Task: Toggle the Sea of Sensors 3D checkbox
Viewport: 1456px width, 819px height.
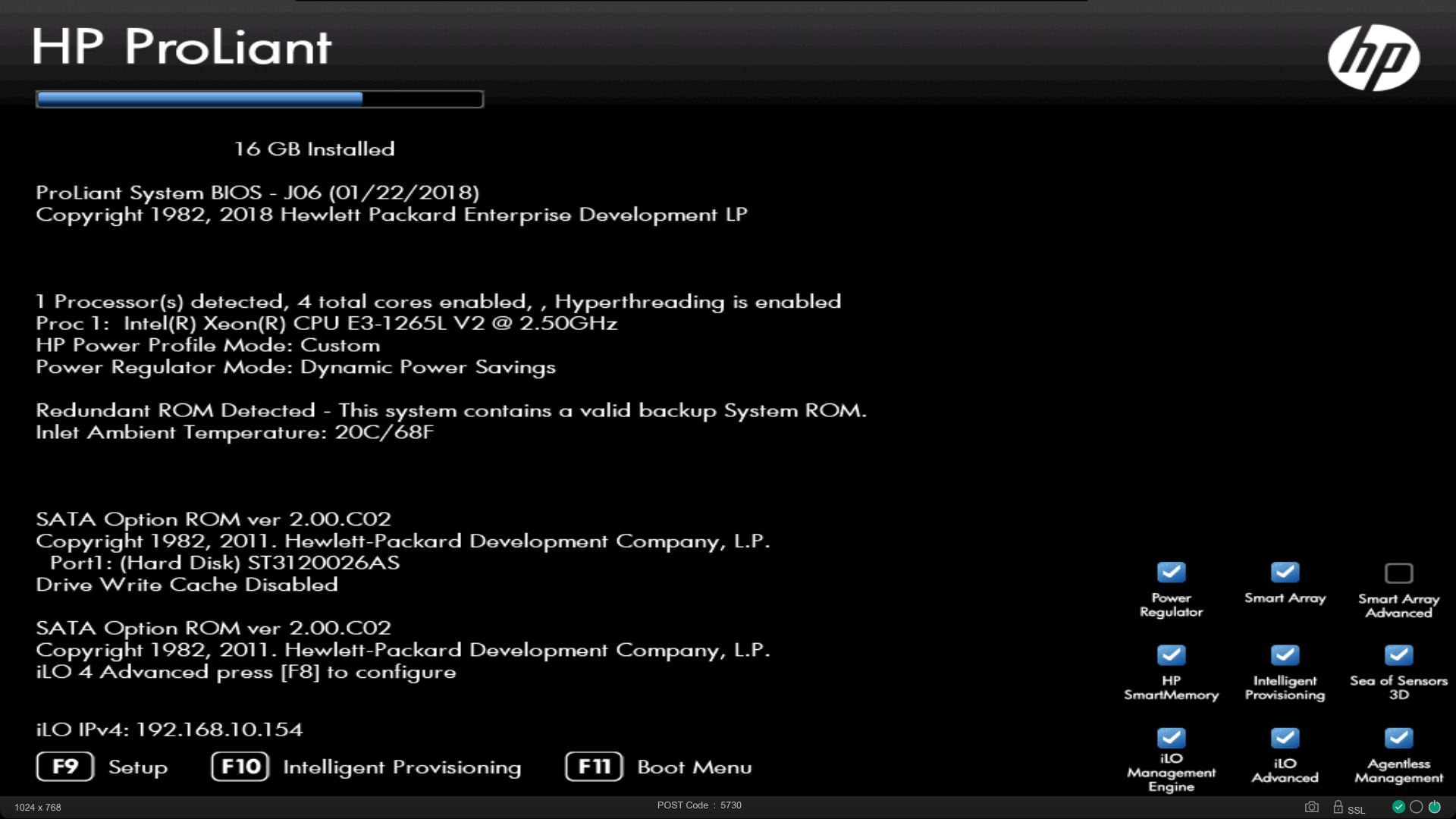Action: click(1398, 654)
